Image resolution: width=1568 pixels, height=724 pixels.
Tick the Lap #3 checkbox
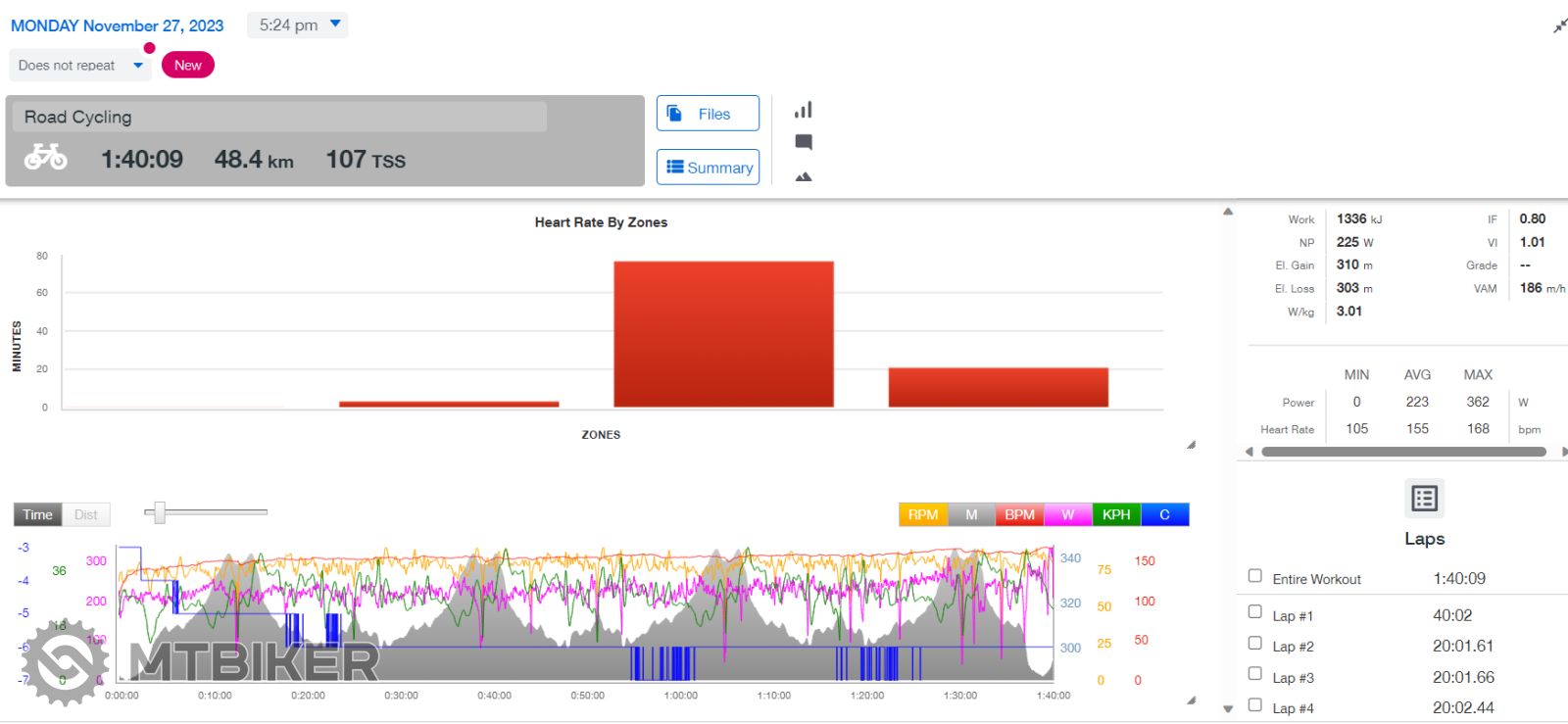(x=1255, y=674)
